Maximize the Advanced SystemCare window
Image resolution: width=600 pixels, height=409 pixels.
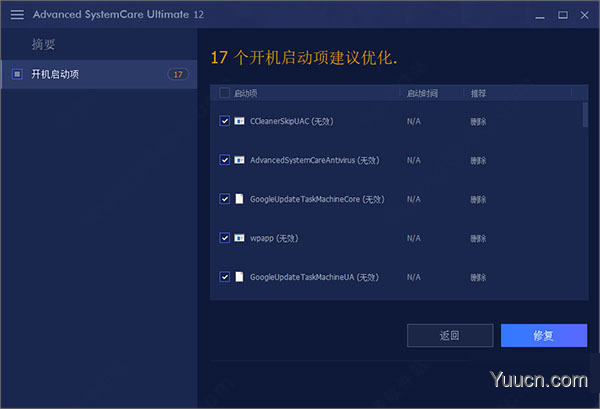[562, 15]
